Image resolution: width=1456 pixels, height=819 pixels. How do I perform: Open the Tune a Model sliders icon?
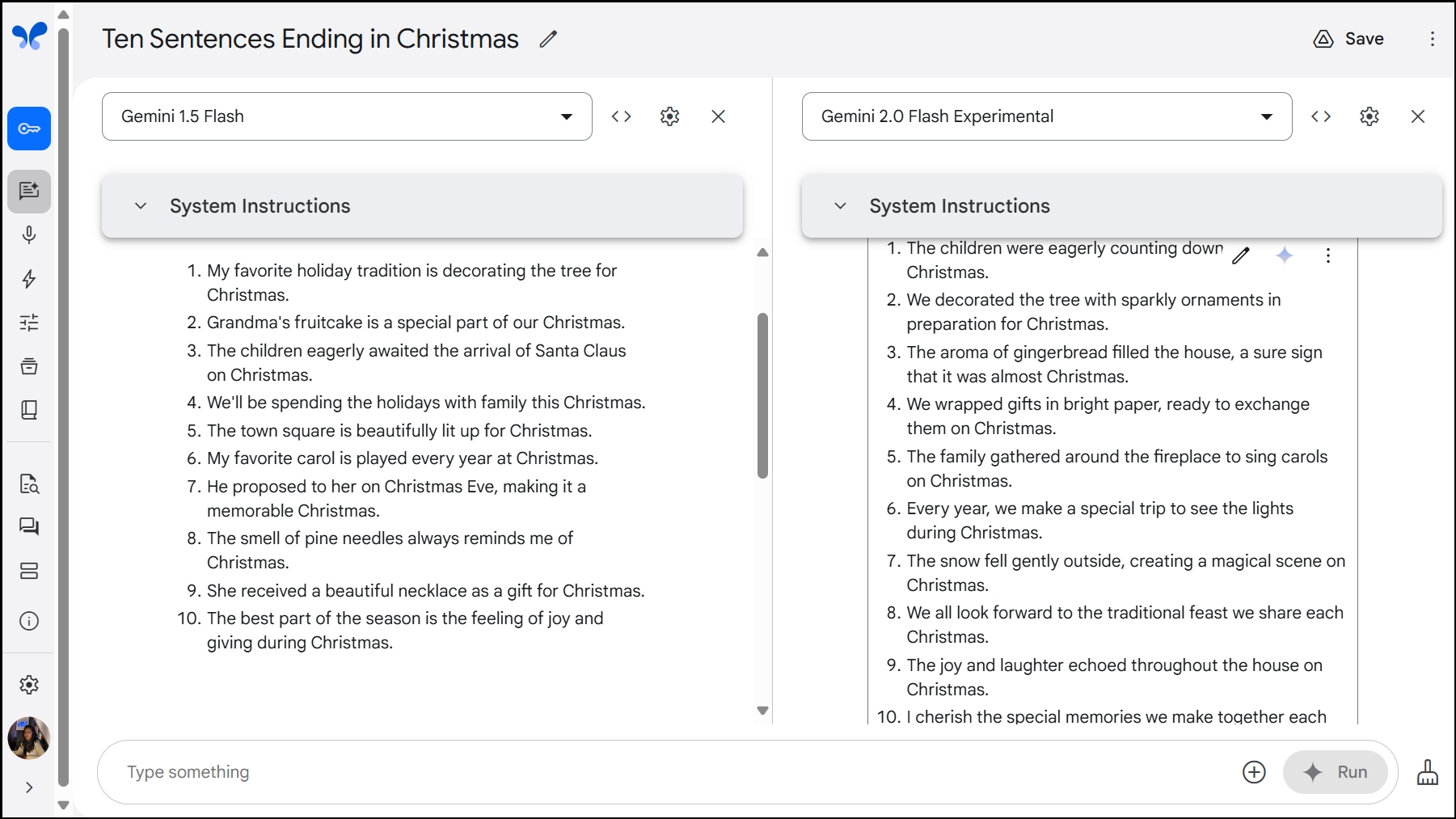[29, 323]
